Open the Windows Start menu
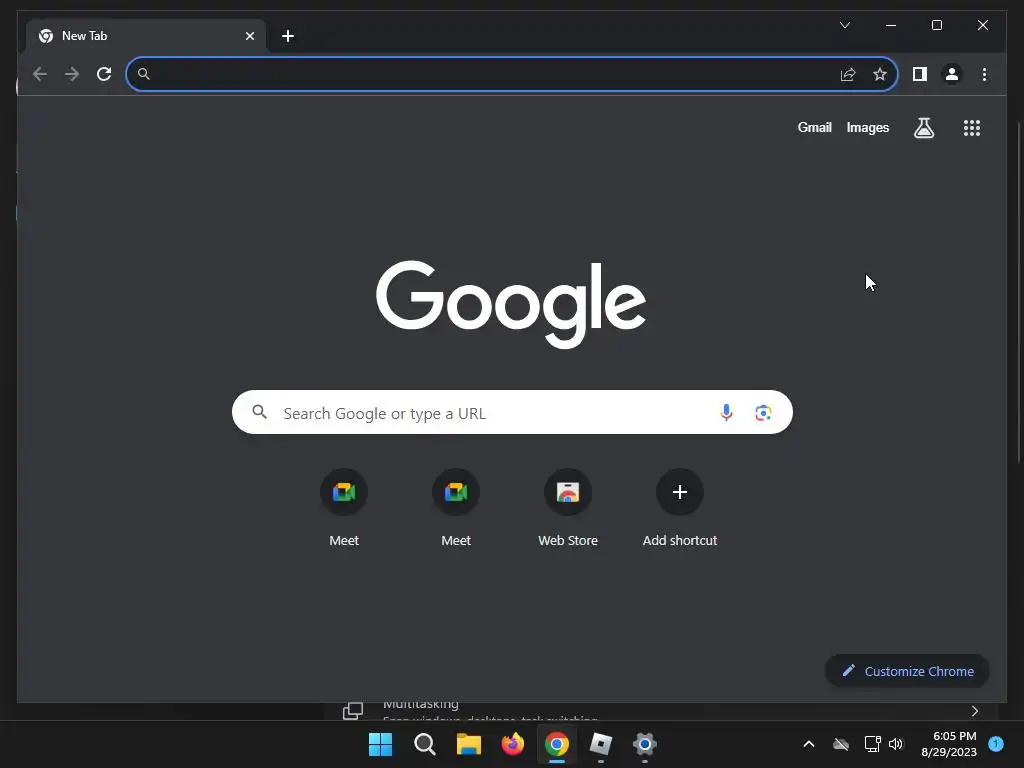 [380, 744]
